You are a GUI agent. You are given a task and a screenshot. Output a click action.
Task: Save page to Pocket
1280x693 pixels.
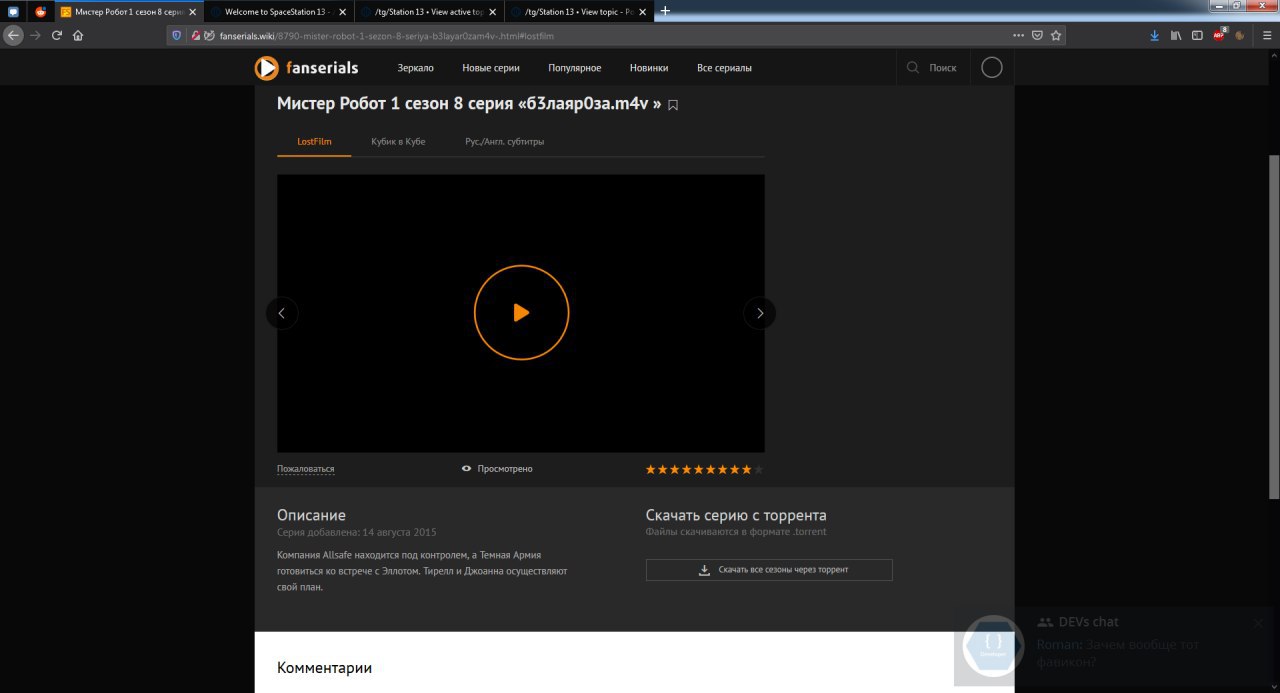(1037, 35)
